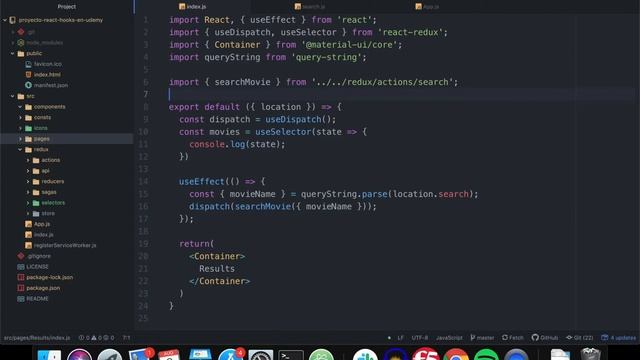Click line number 7 in the gutter
This screenshot has height=360, width=640.
(146, 94)
